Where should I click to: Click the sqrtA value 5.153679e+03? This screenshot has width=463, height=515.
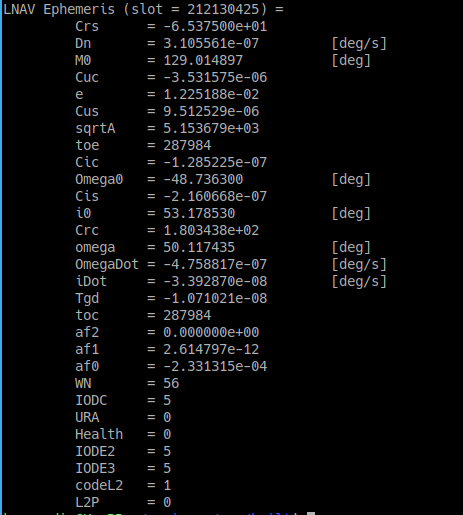click(211, 128)
